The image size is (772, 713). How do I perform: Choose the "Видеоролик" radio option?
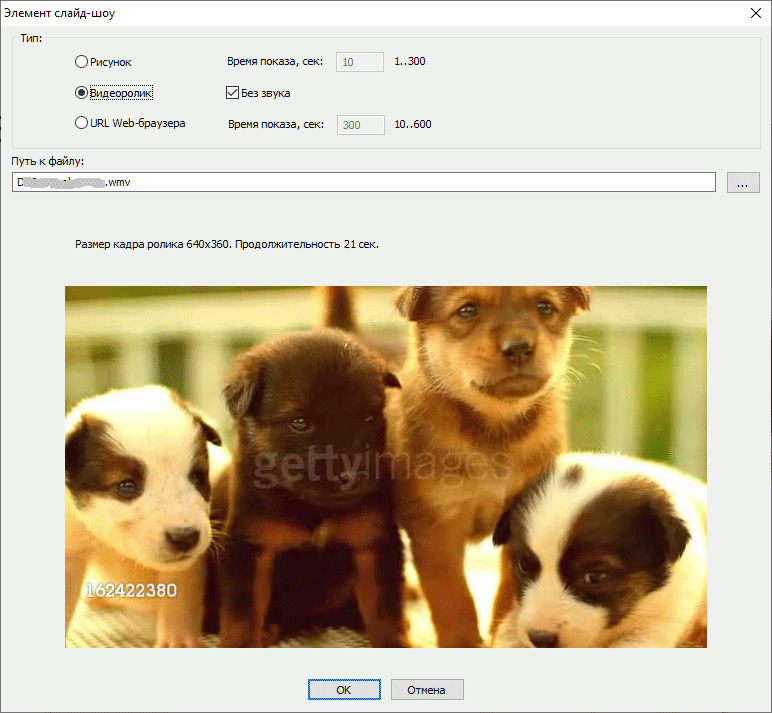[x=82, y=93]
